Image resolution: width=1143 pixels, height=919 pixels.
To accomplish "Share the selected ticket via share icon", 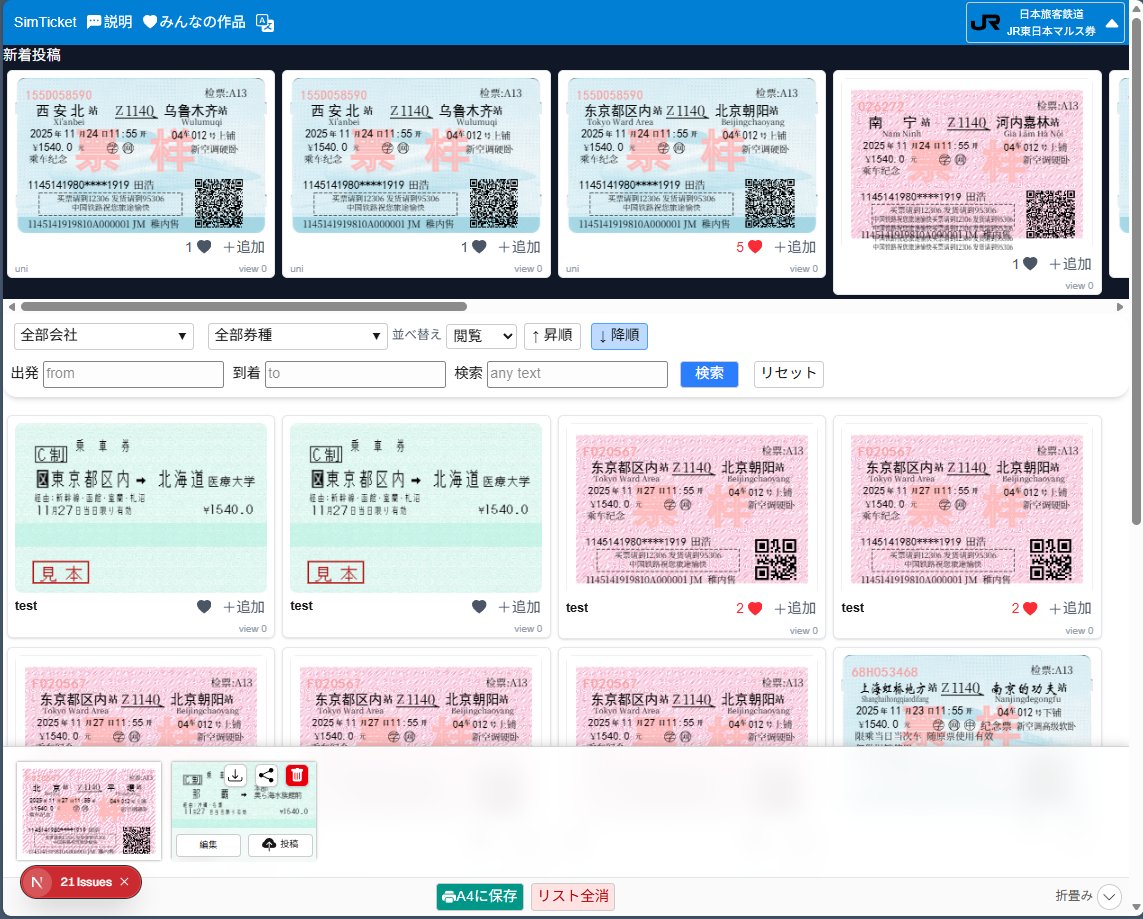I will pyautogui.click(x=266, y=776).
